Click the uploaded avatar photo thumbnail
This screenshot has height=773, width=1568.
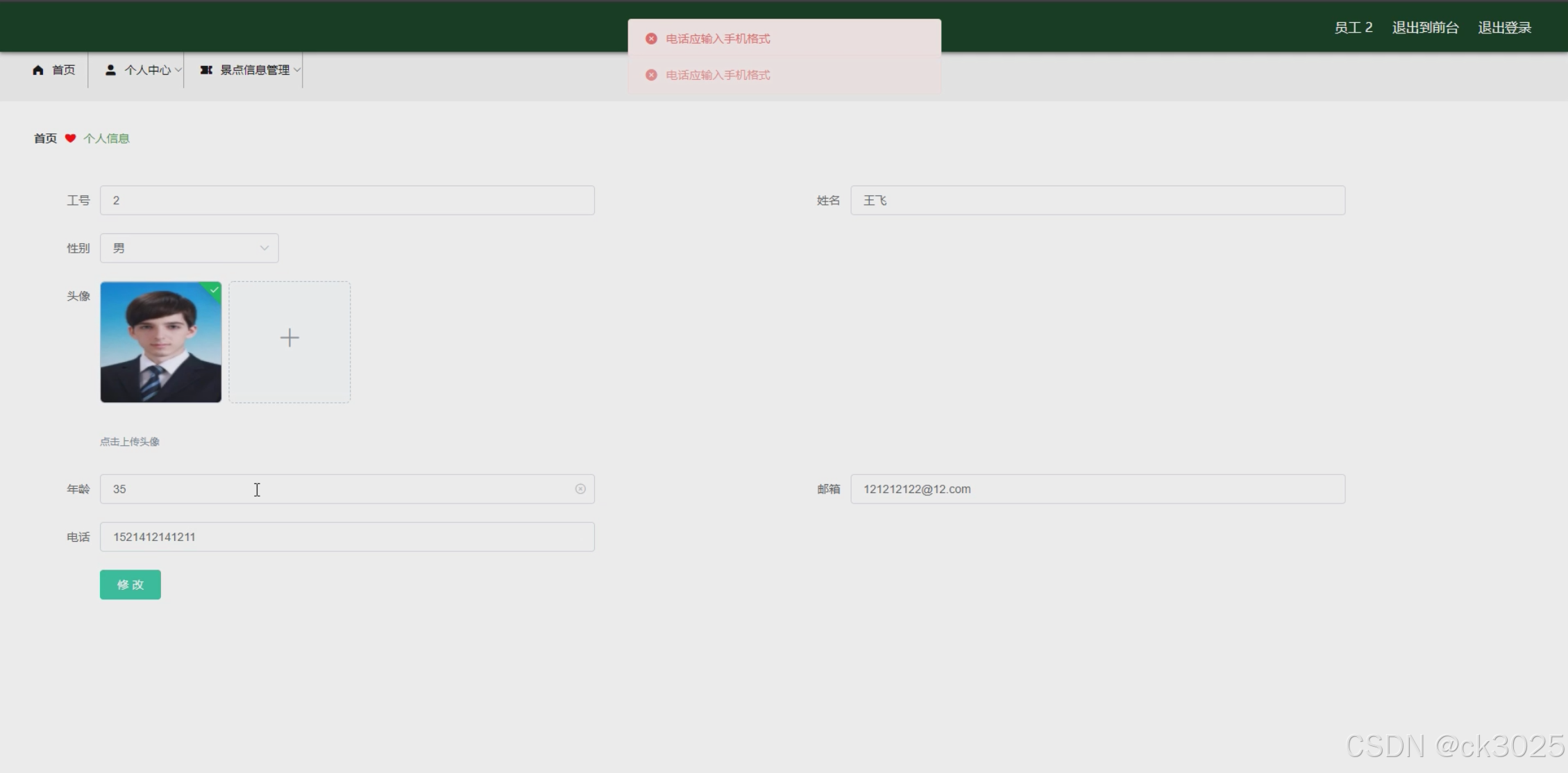[160, 342]
